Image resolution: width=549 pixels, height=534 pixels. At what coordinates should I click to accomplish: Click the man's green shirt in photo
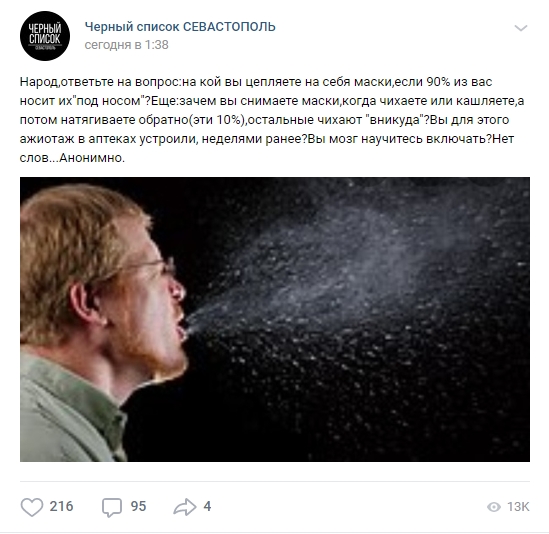click(70, 413)
